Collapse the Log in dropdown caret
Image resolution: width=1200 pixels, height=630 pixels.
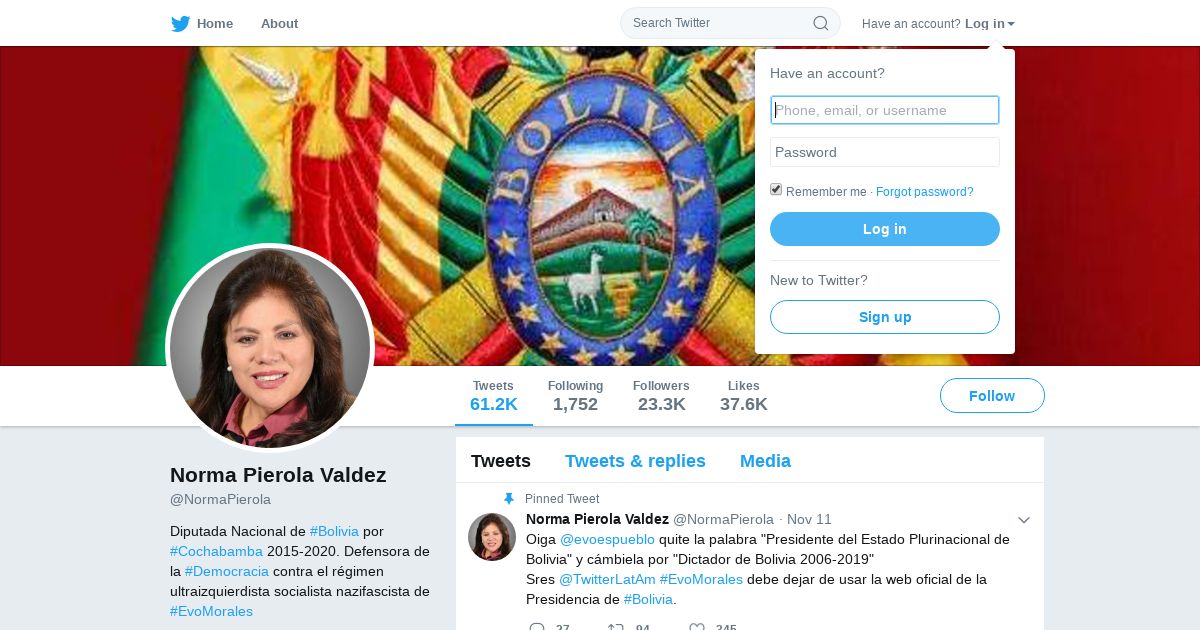(1011, 24)
